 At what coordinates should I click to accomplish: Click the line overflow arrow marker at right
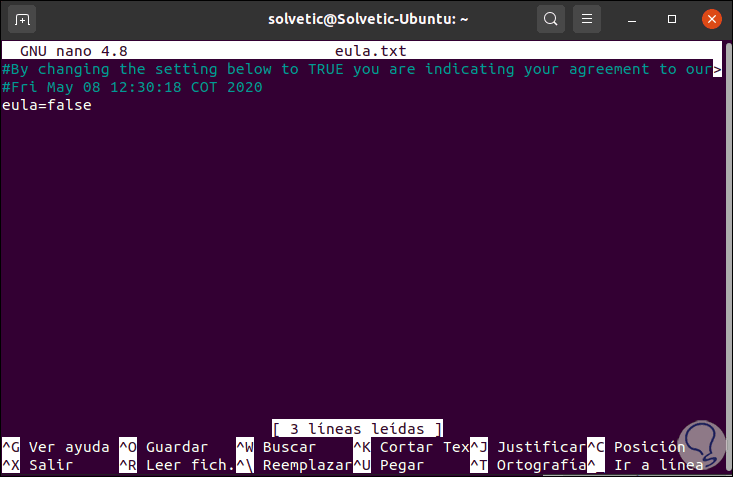point(717,69)
